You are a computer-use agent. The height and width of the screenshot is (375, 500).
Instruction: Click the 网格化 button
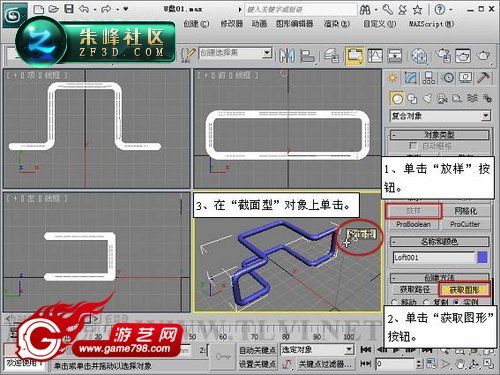tap(465, 211)
